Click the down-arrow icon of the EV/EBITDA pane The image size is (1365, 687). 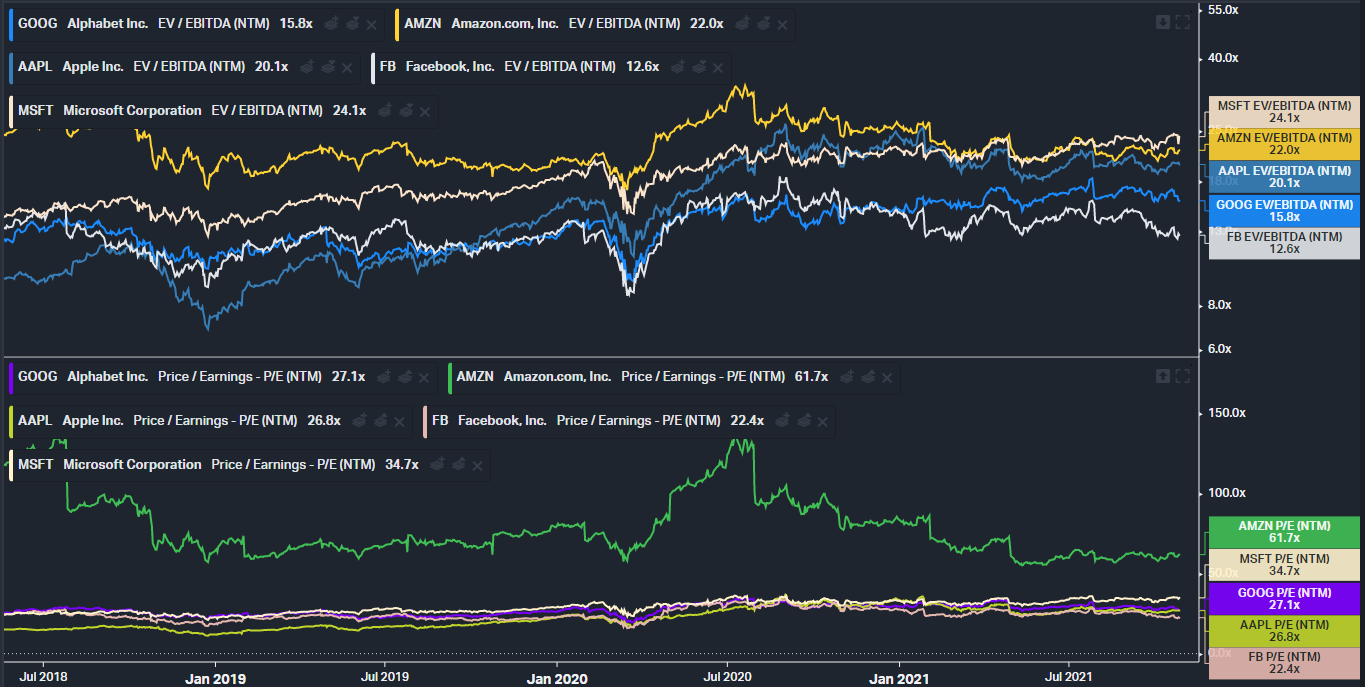tap(1163, 22)
